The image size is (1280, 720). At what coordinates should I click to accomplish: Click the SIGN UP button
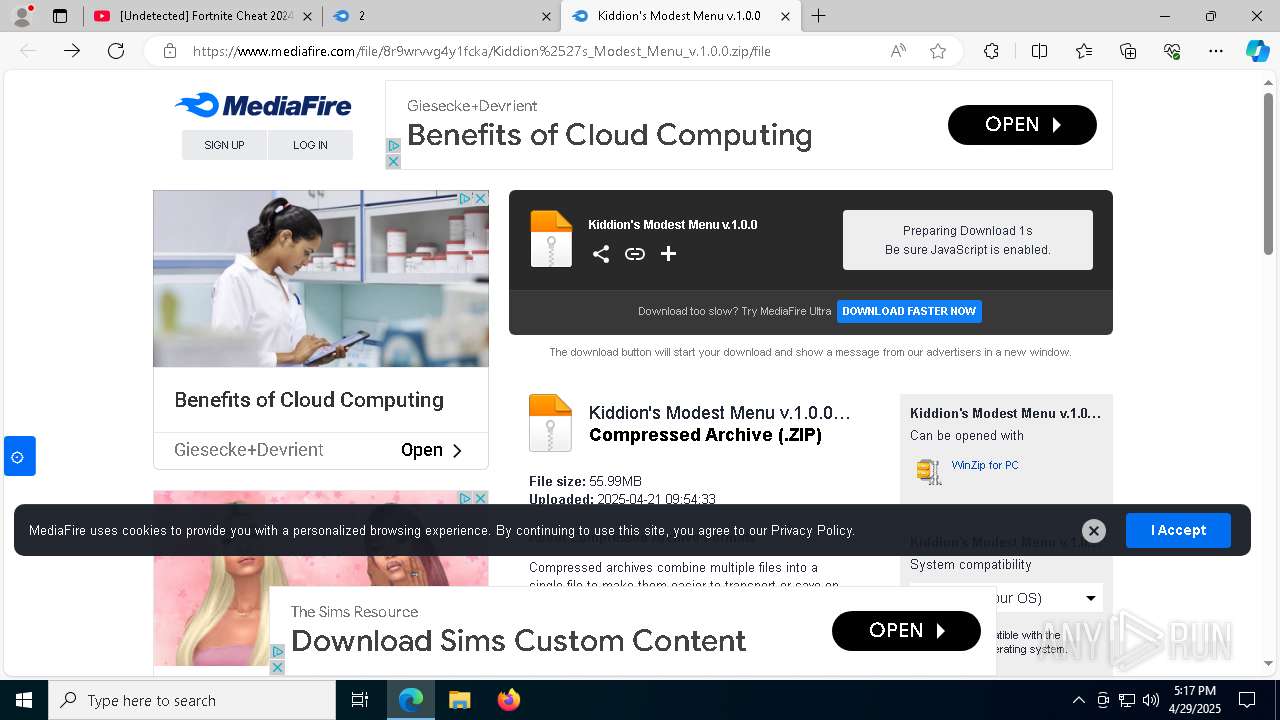[x=224, y=145]
